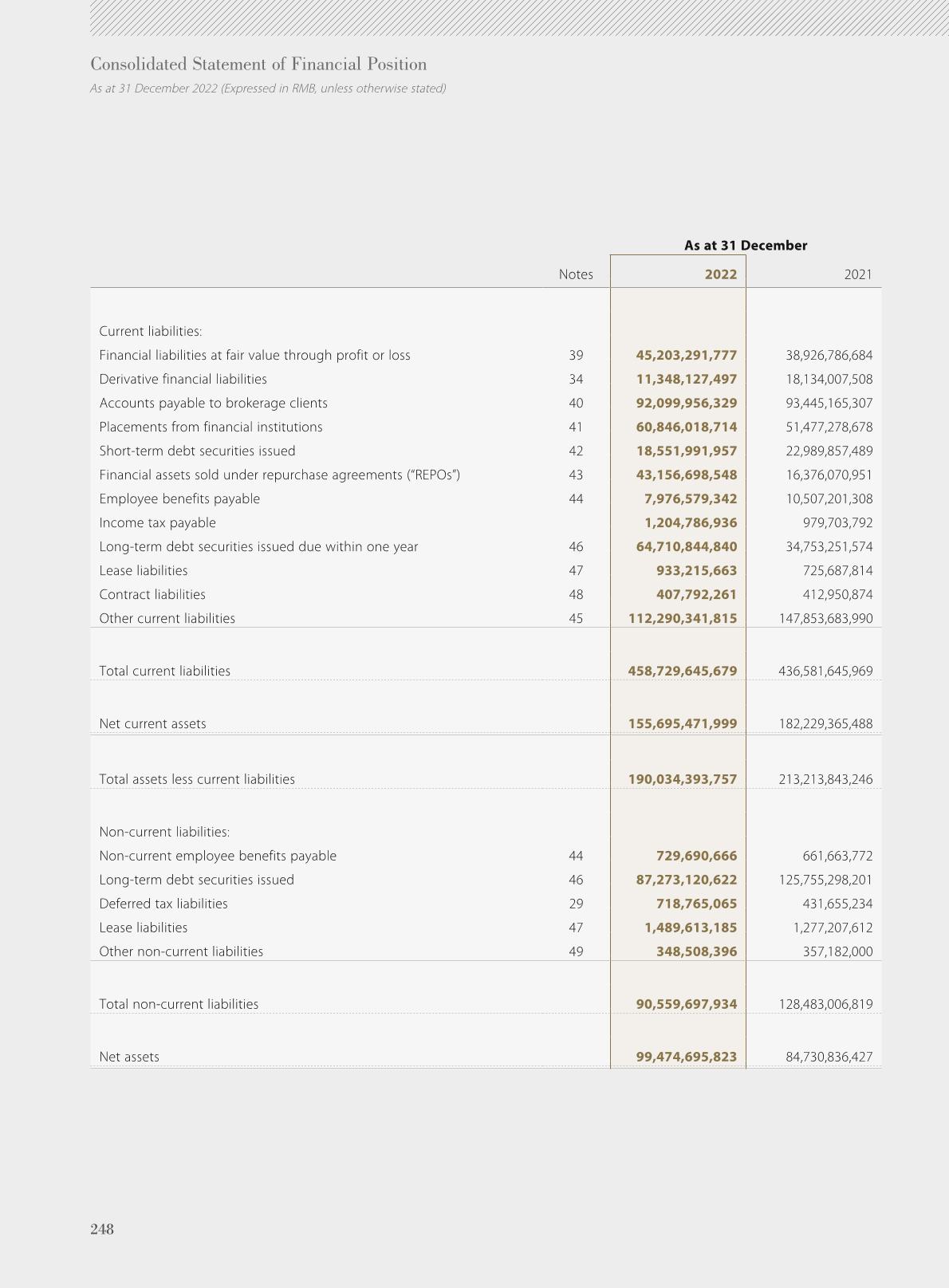Select 'Placements from financial institutions' text
This screenshot has height=1288, width=949.
(211, 427)
